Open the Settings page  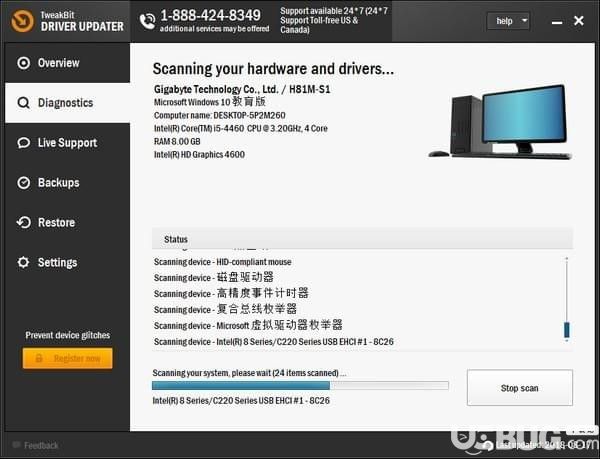[x=67, y=262]
